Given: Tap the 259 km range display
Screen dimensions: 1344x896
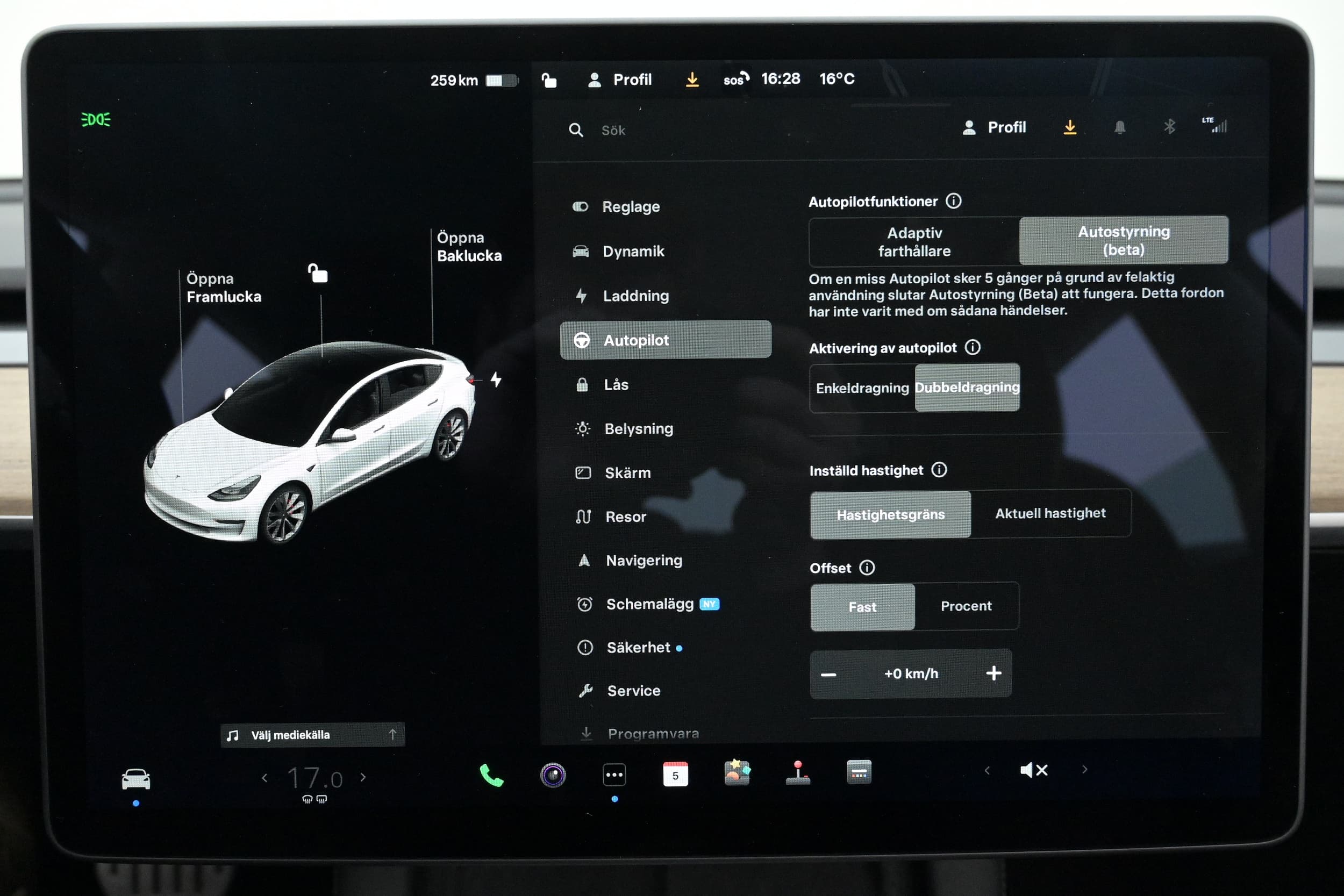Looking at the screenshot, I should click(474, 81).
